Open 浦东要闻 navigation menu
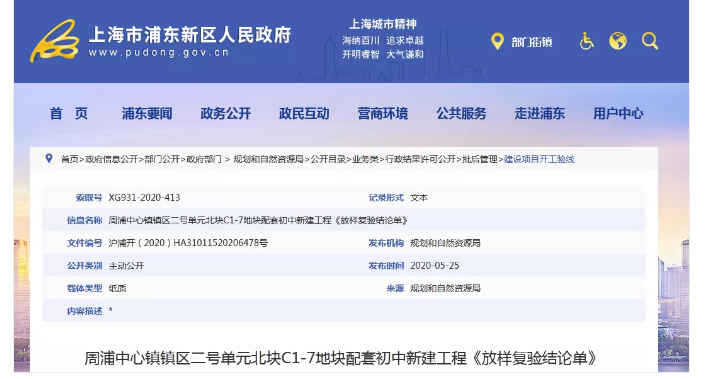 coord(147,113)
